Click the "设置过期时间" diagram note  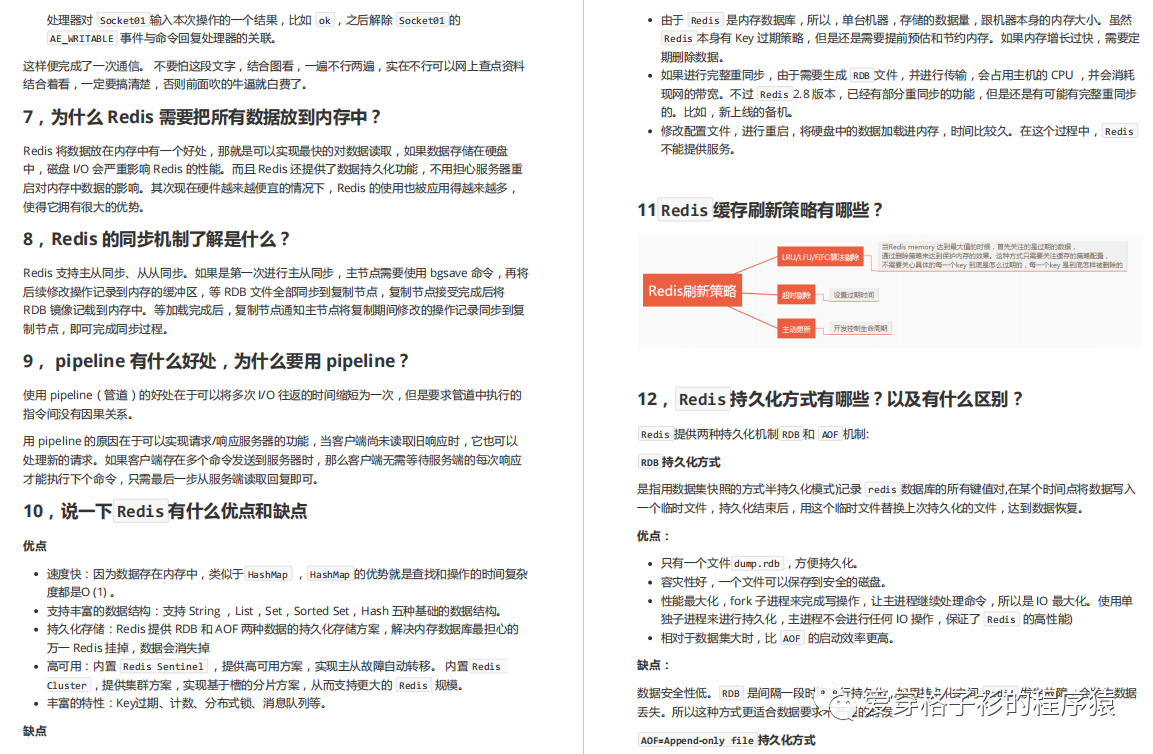[853, 295]
